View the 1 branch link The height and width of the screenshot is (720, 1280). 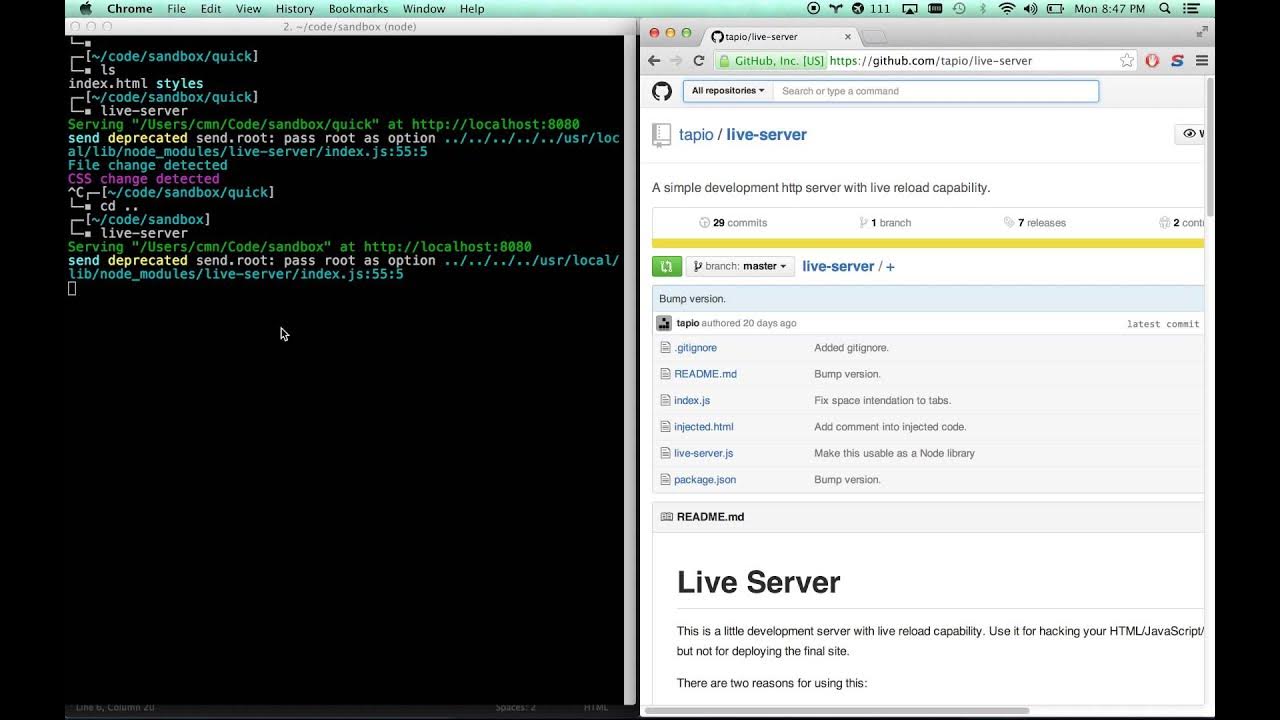pos(885,223)
